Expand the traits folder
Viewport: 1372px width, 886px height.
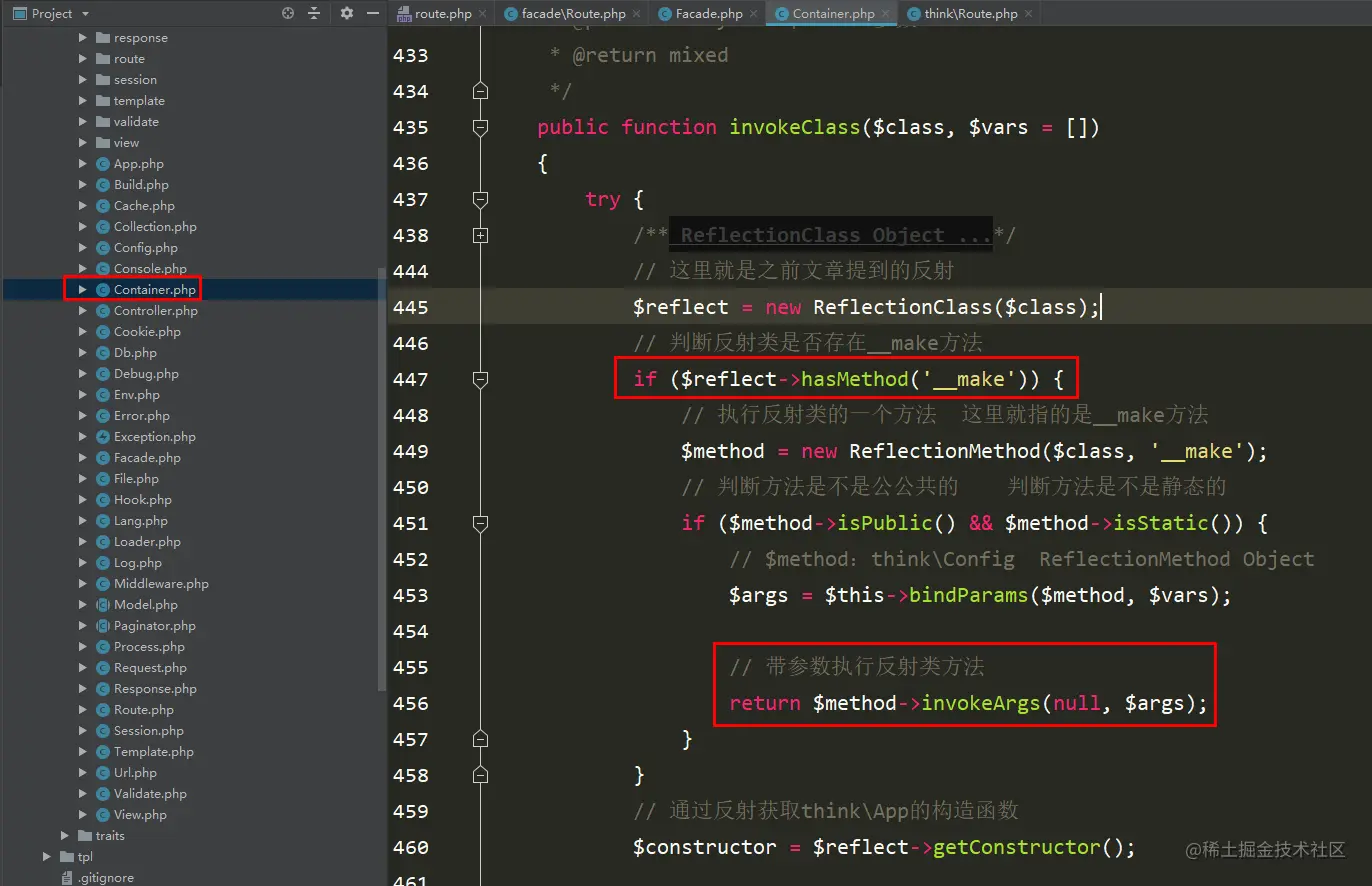point(65,836)
